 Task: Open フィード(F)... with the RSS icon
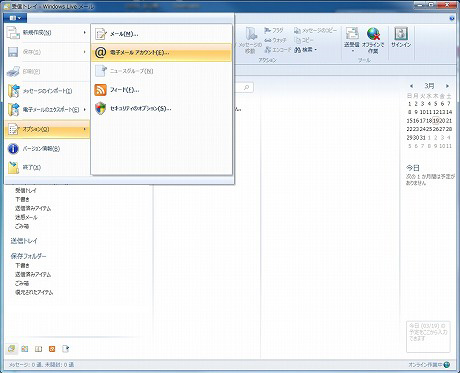pyautogui.click(x=161, y=90)
